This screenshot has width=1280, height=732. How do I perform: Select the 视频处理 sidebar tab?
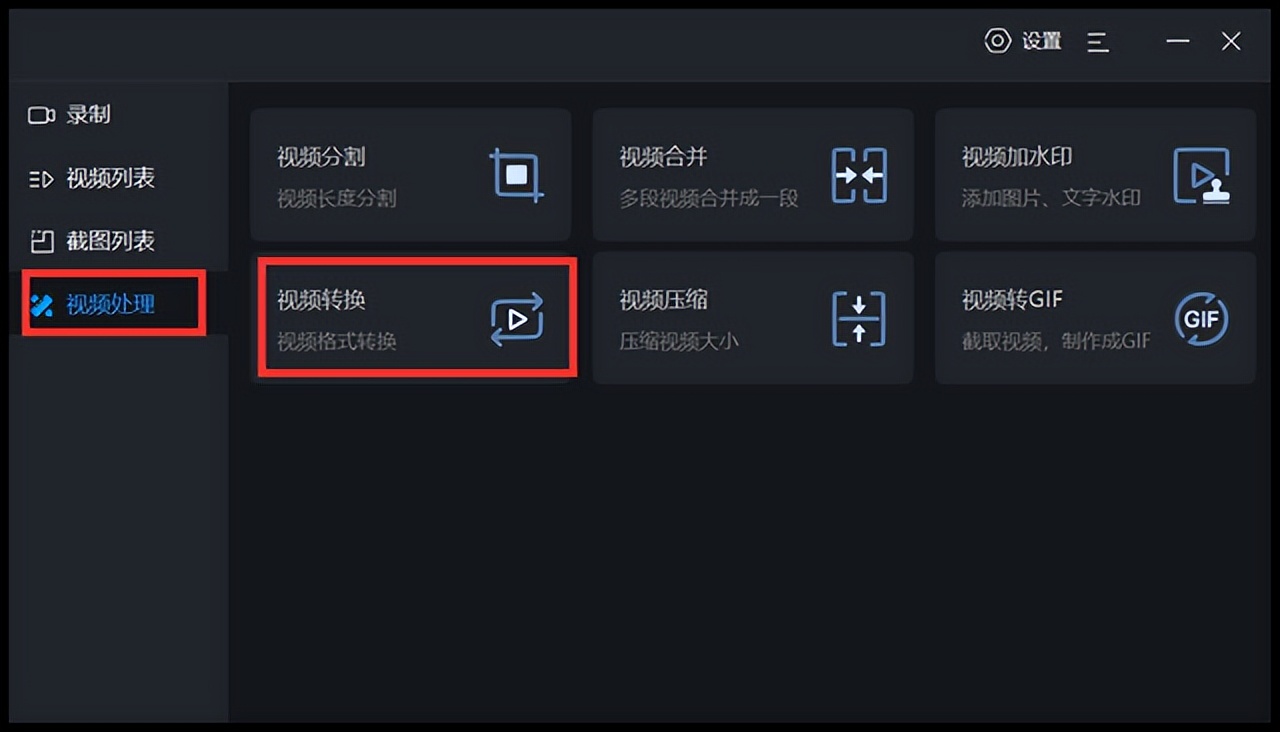[x=110, y=304]
